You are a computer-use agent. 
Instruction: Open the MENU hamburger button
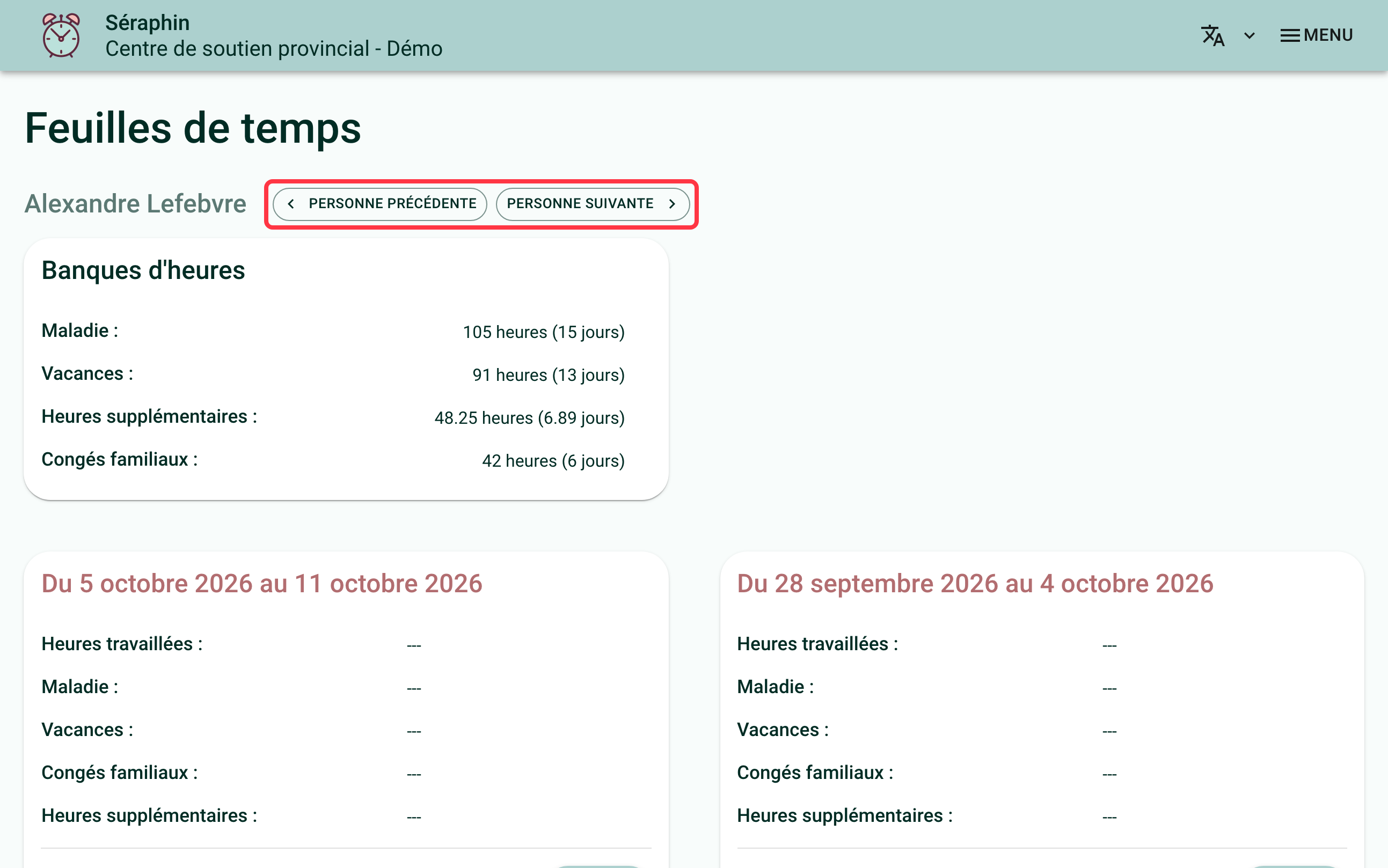[x=1316, y=35]
